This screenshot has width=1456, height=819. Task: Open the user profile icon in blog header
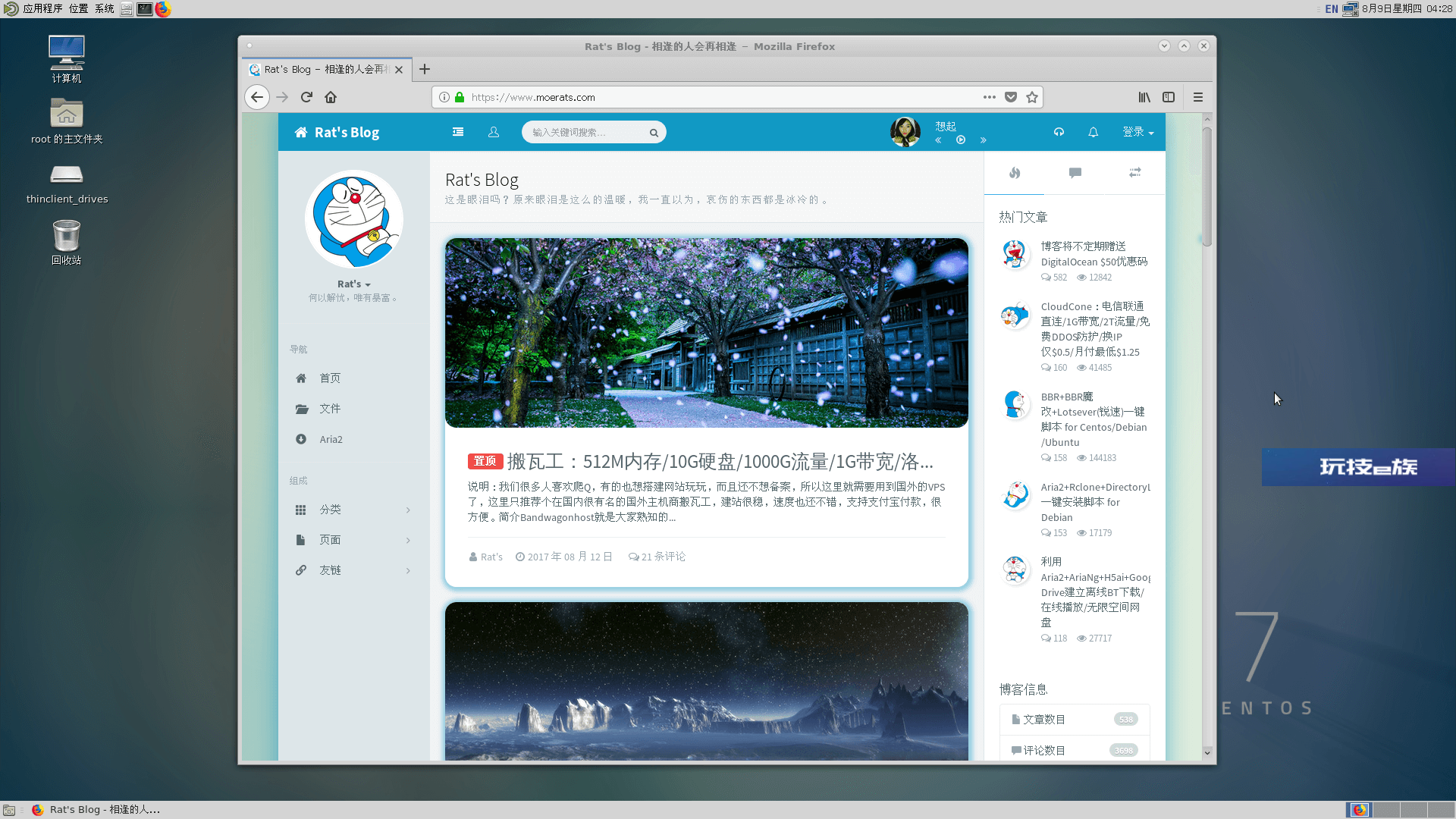coord(494,132)
